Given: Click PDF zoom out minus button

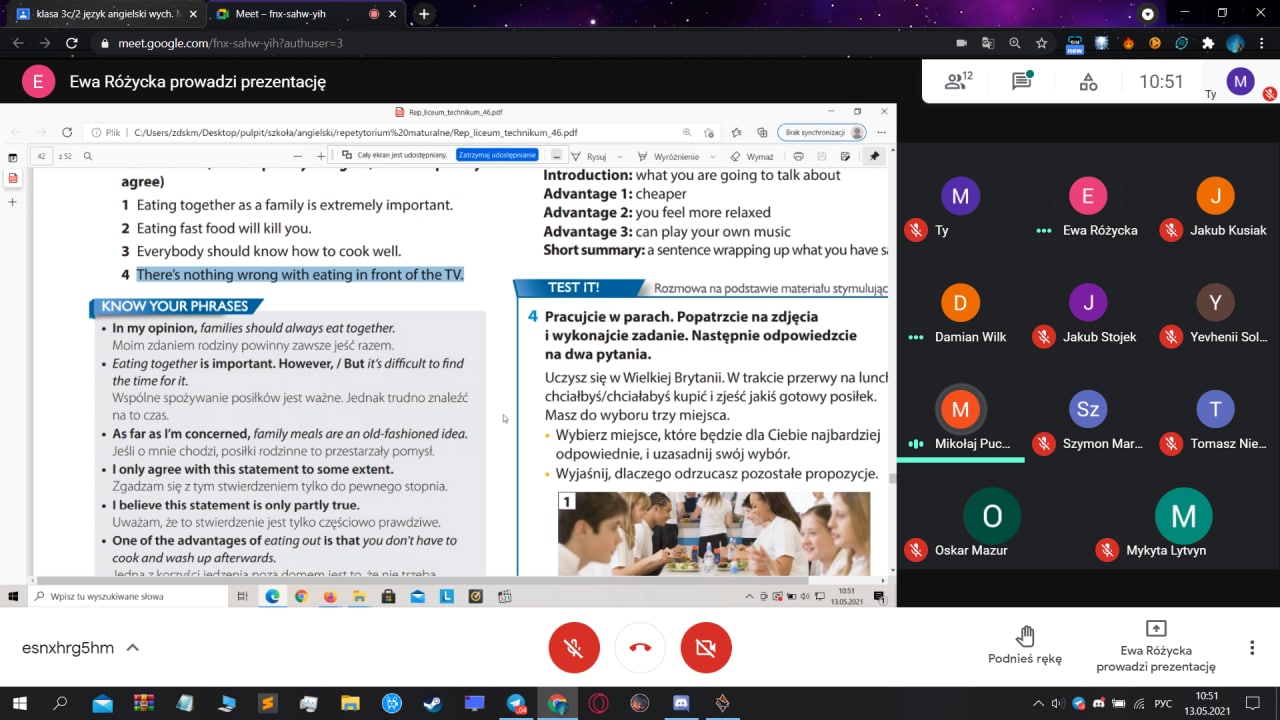Looking at the screenshot, I should click(297, 156).
